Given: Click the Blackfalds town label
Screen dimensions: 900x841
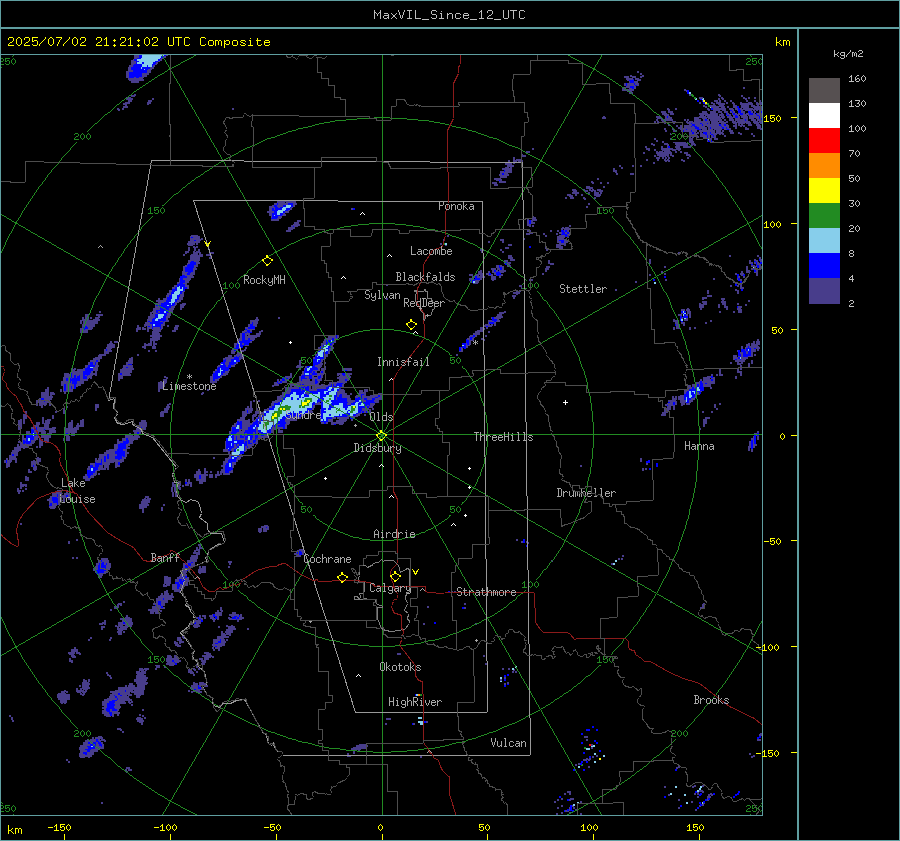Looking at the screenshot, I should (425, 277).
